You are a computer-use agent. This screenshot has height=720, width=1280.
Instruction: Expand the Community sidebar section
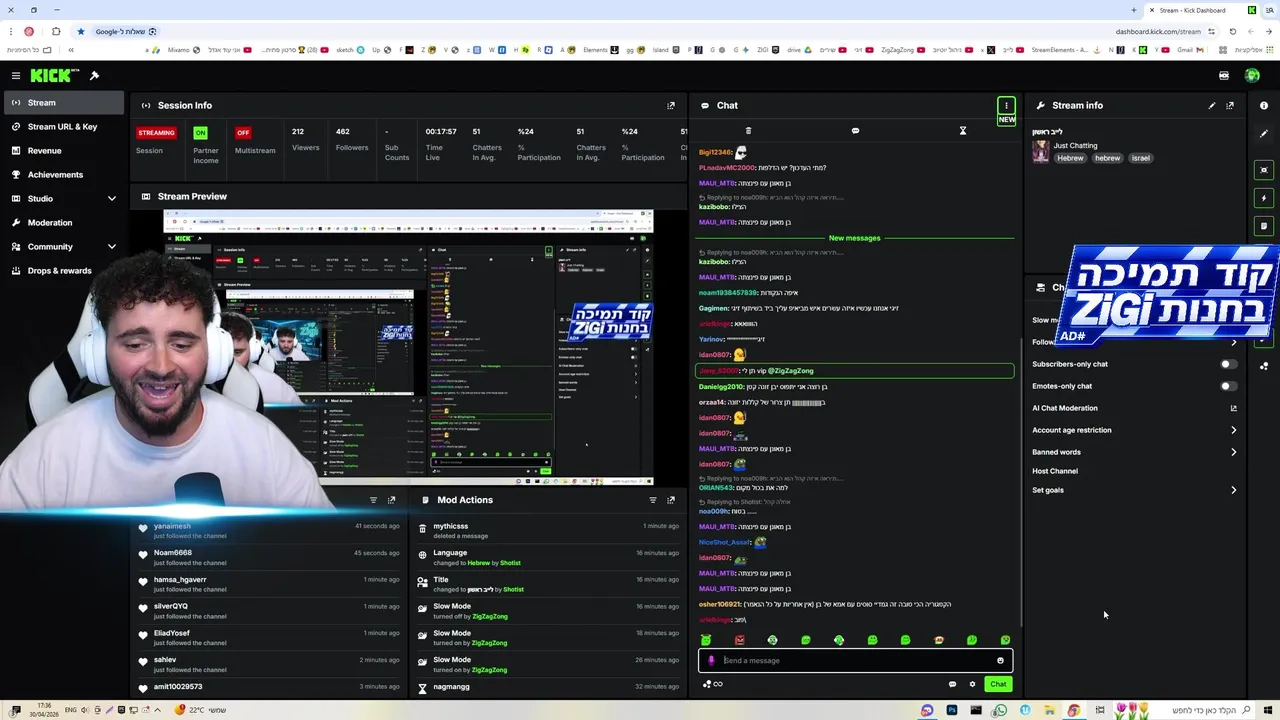pos(111,246)
